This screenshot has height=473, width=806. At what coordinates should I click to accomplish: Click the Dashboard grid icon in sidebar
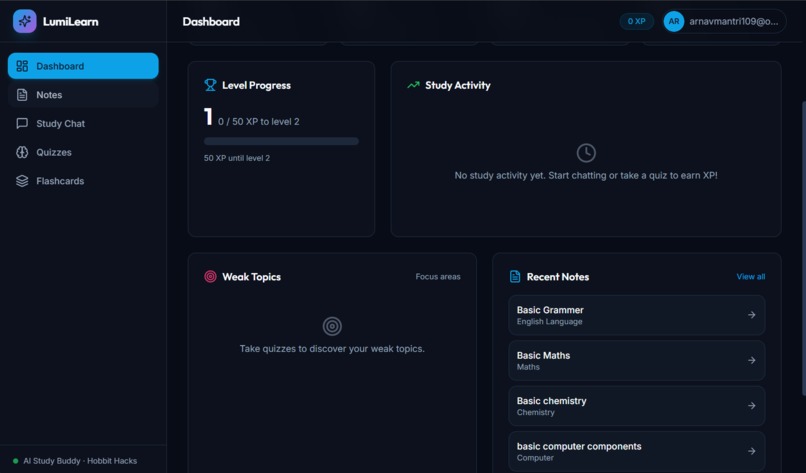coord(22,66)
